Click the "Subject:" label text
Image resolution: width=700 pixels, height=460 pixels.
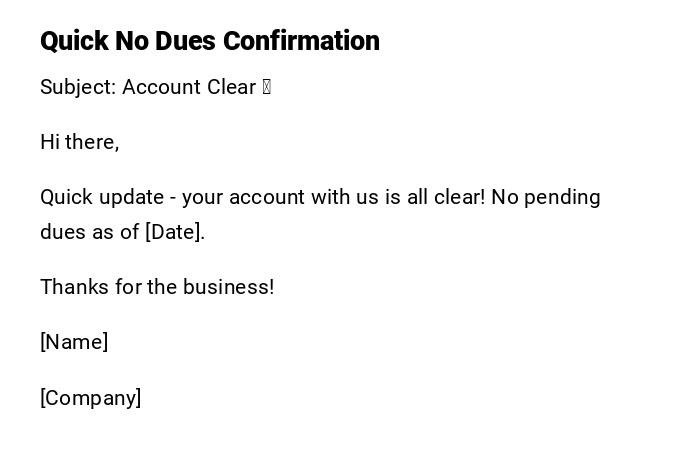click(x=78, y=87)
